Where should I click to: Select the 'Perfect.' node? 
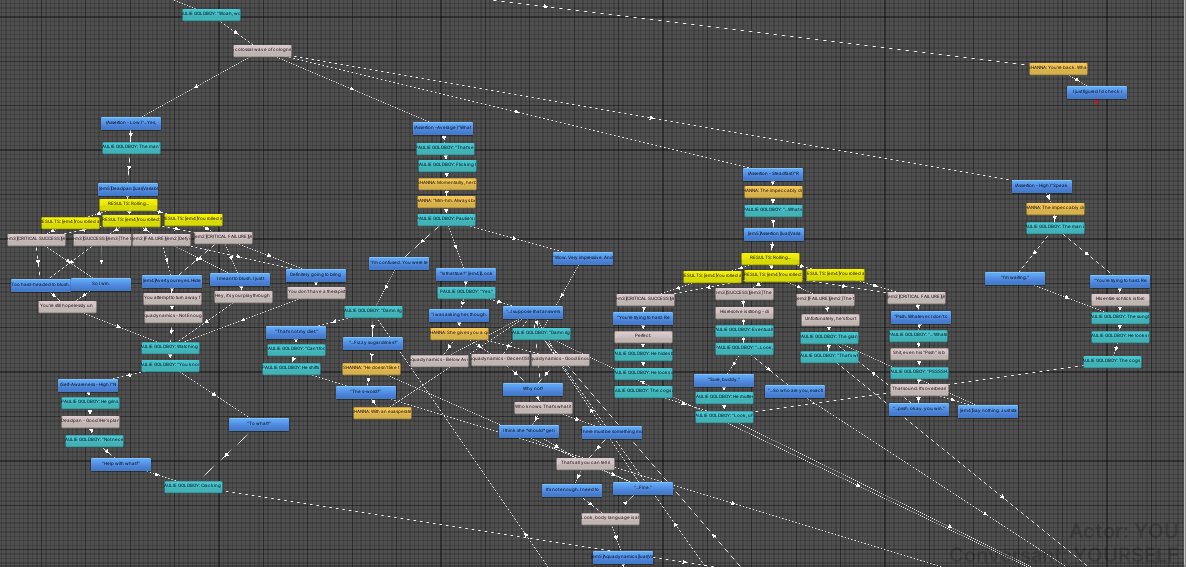tap(643, 337)
